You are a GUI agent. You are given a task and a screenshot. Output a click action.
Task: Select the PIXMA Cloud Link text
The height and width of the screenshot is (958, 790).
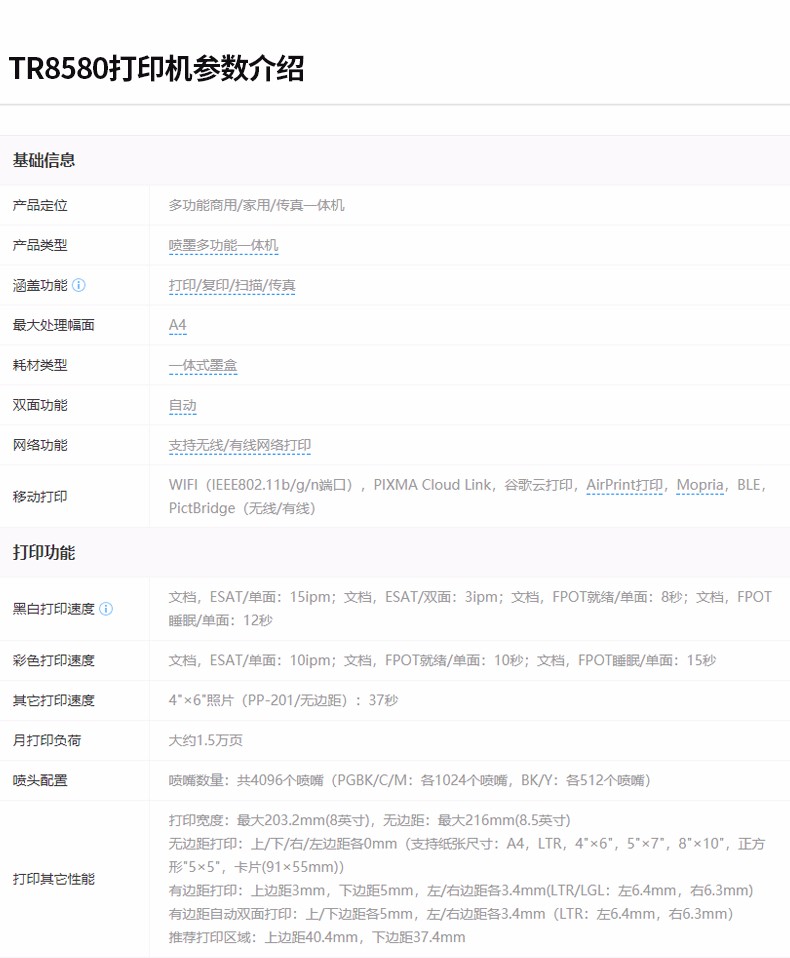pos(432,485)
